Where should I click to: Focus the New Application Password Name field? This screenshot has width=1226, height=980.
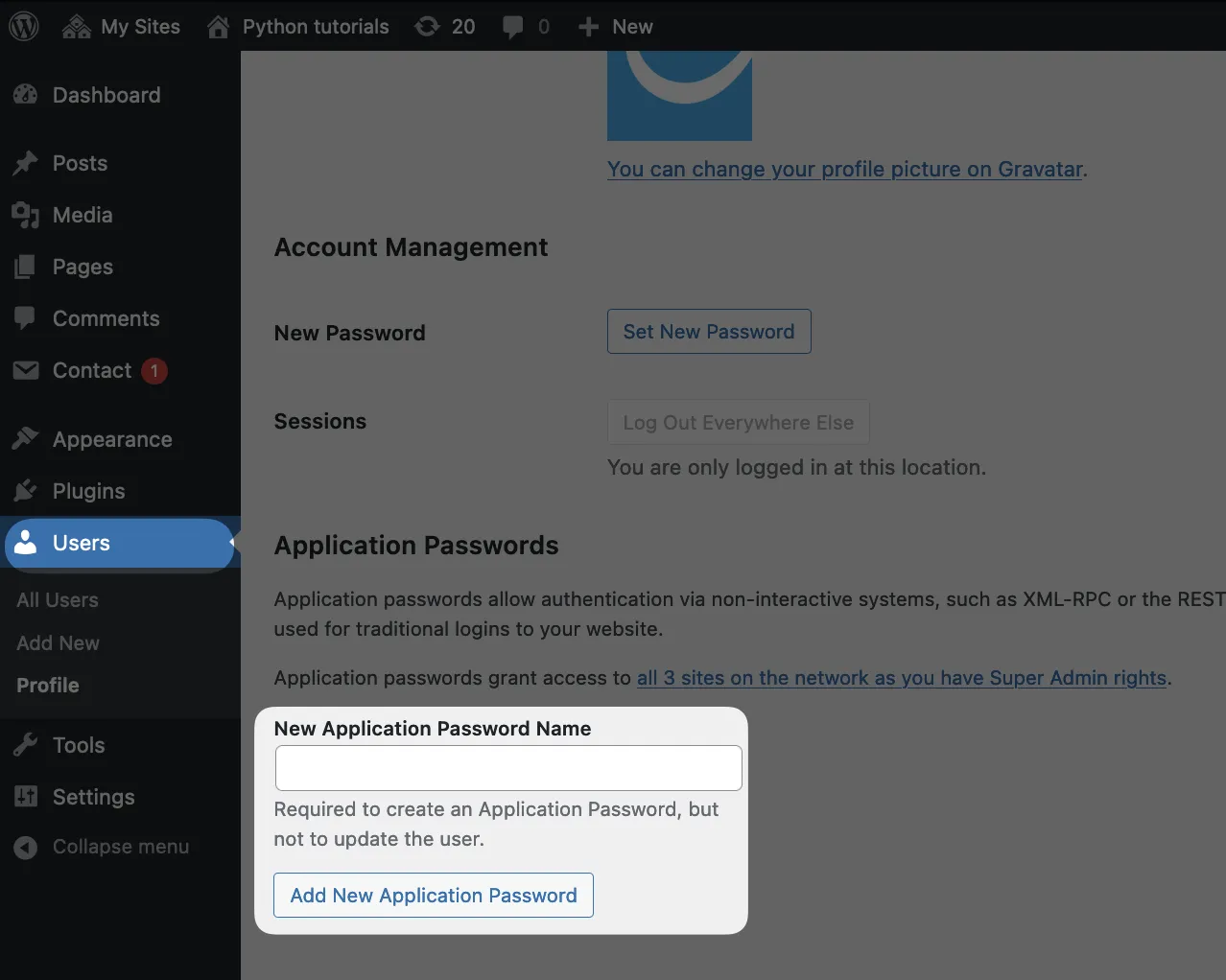(x=508, y=768)
